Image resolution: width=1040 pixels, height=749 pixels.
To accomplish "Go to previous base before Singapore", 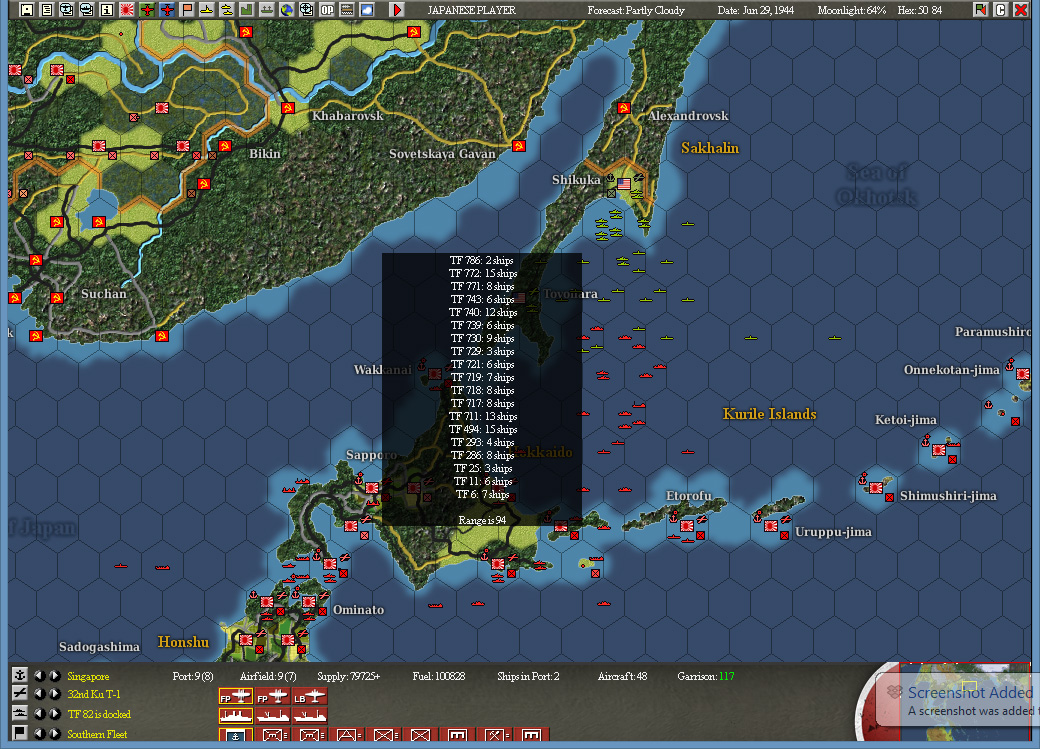I will click(40, 675).
